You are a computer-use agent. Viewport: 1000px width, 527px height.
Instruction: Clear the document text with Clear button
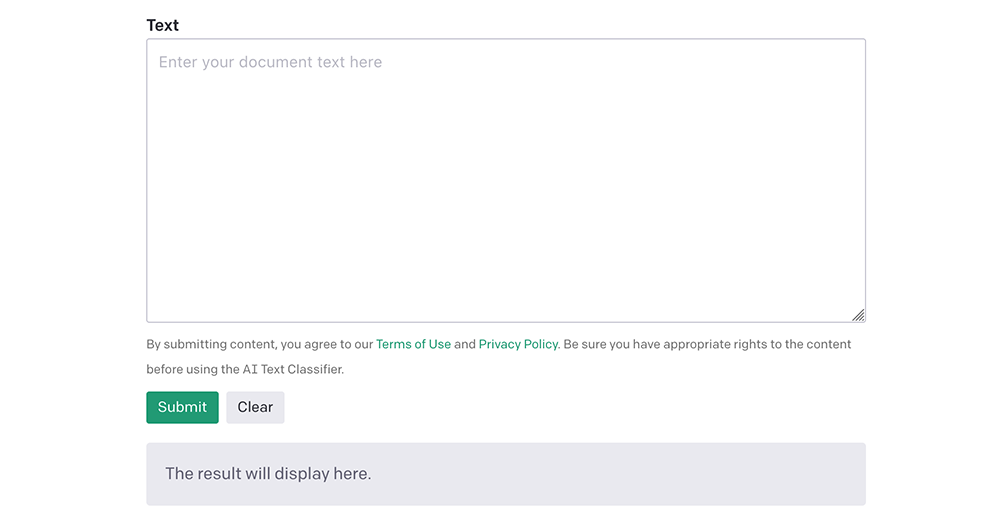(255, 407)
